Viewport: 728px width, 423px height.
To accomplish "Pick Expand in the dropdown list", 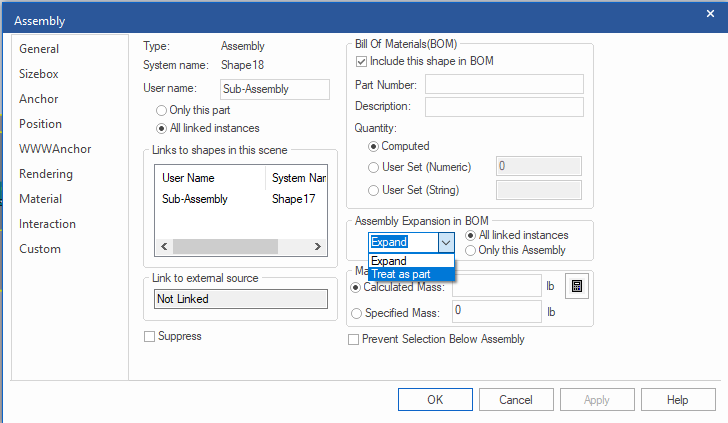I will pyautogui.click(x=411, y=261).
